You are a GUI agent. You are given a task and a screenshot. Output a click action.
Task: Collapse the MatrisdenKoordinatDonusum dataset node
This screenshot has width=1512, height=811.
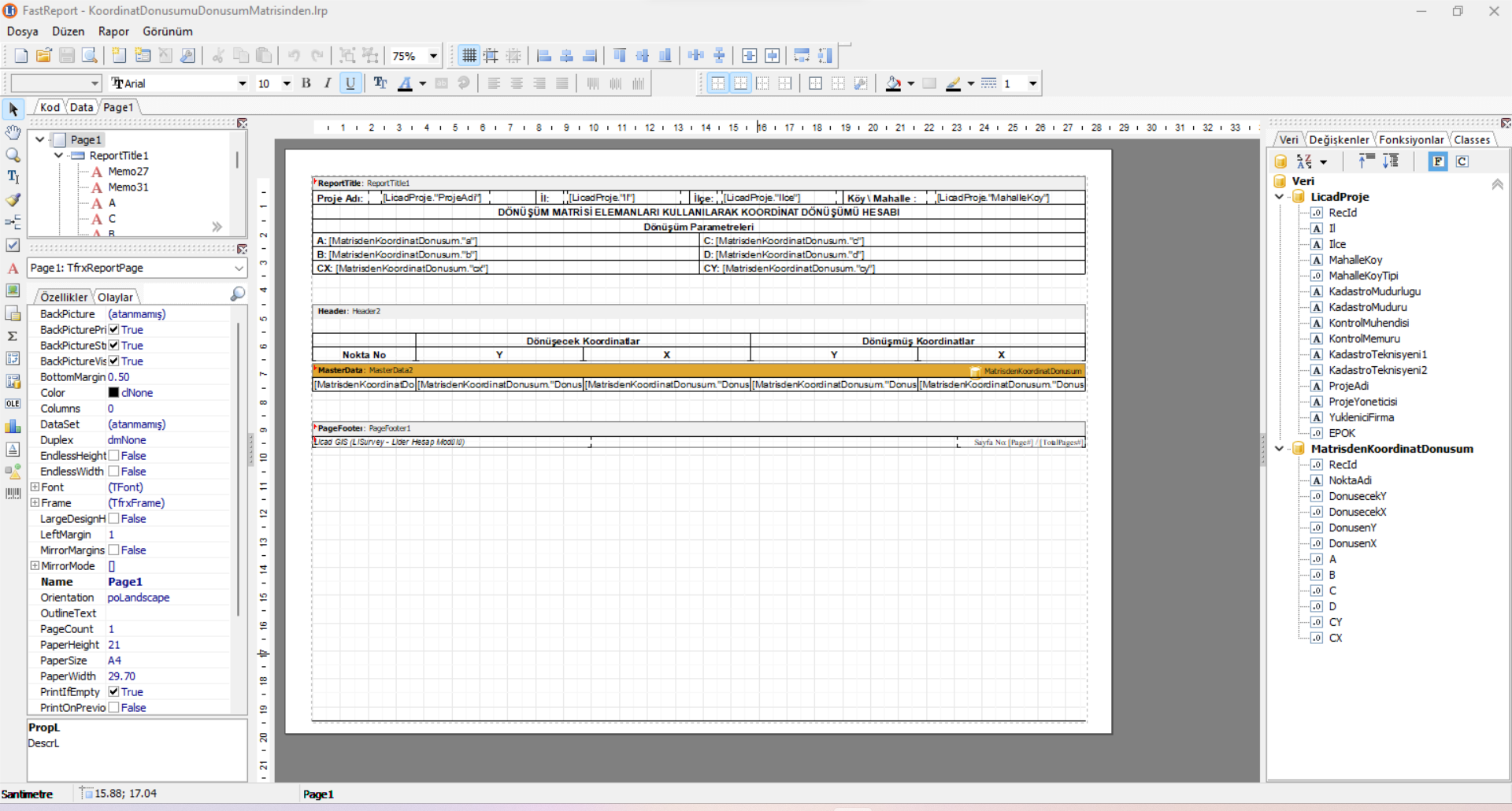coord(1279,449)
